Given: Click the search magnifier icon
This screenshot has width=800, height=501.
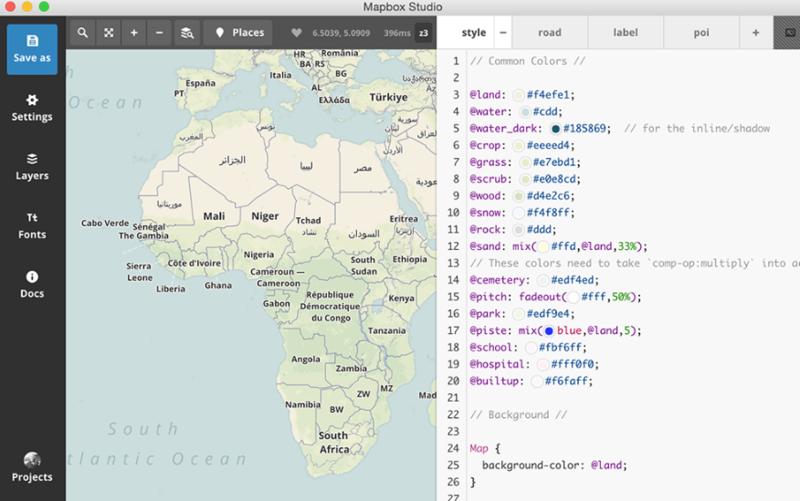Looking at the screenshot, I should pyautogui.click(x=83, y=33).
